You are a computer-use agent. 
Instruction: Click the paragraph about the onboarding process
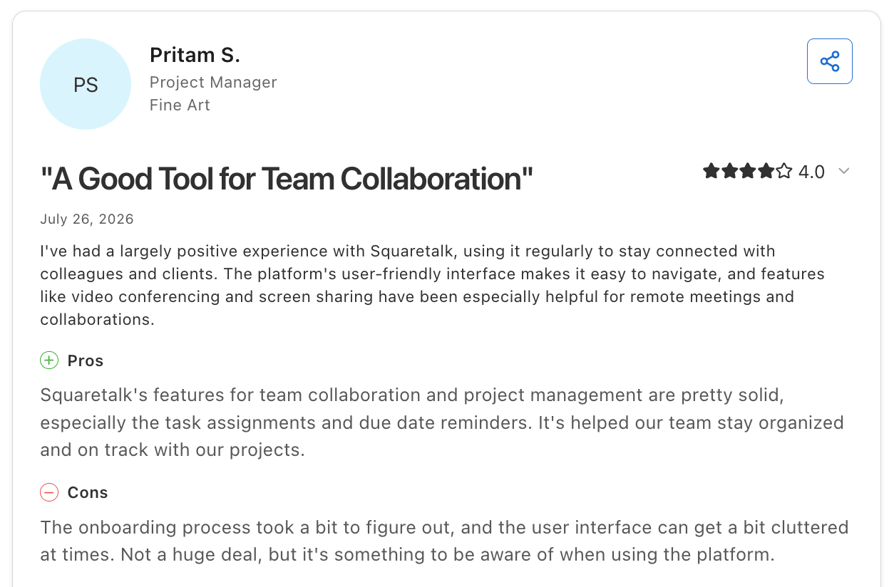click(x=444, y=541)
